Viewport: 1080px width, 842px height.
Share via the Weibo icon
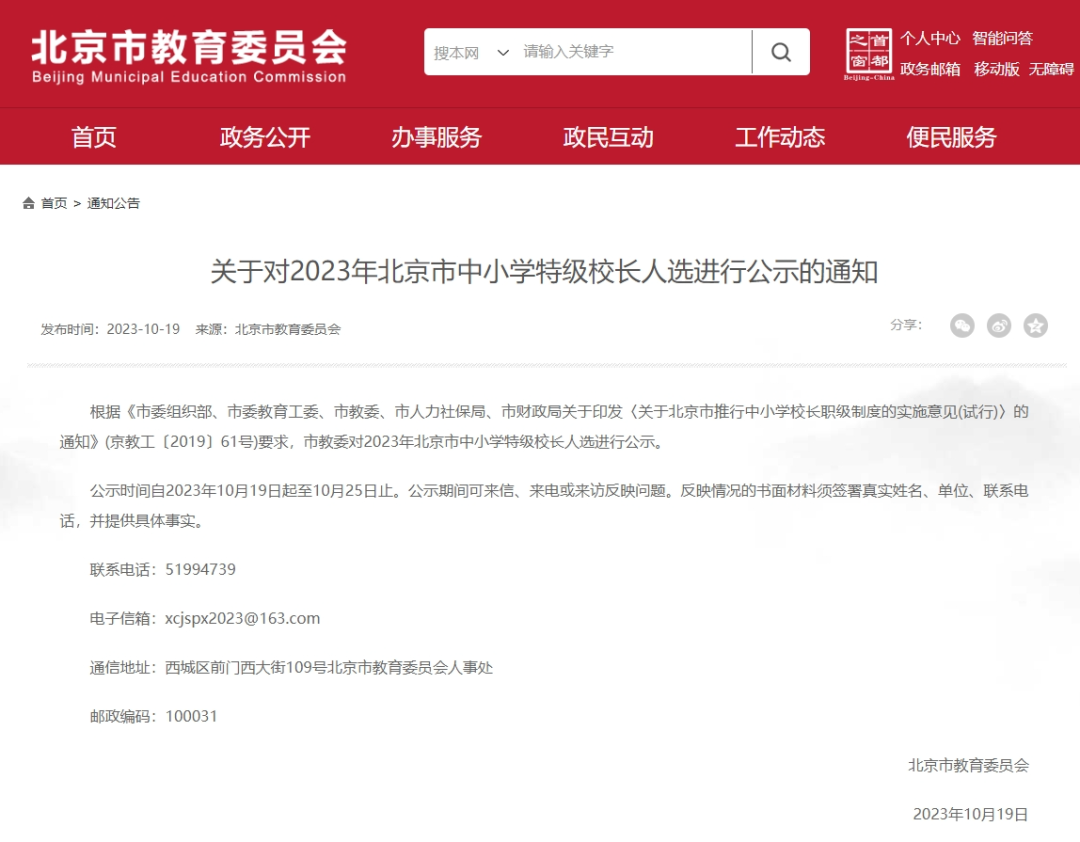pos(999,325)
